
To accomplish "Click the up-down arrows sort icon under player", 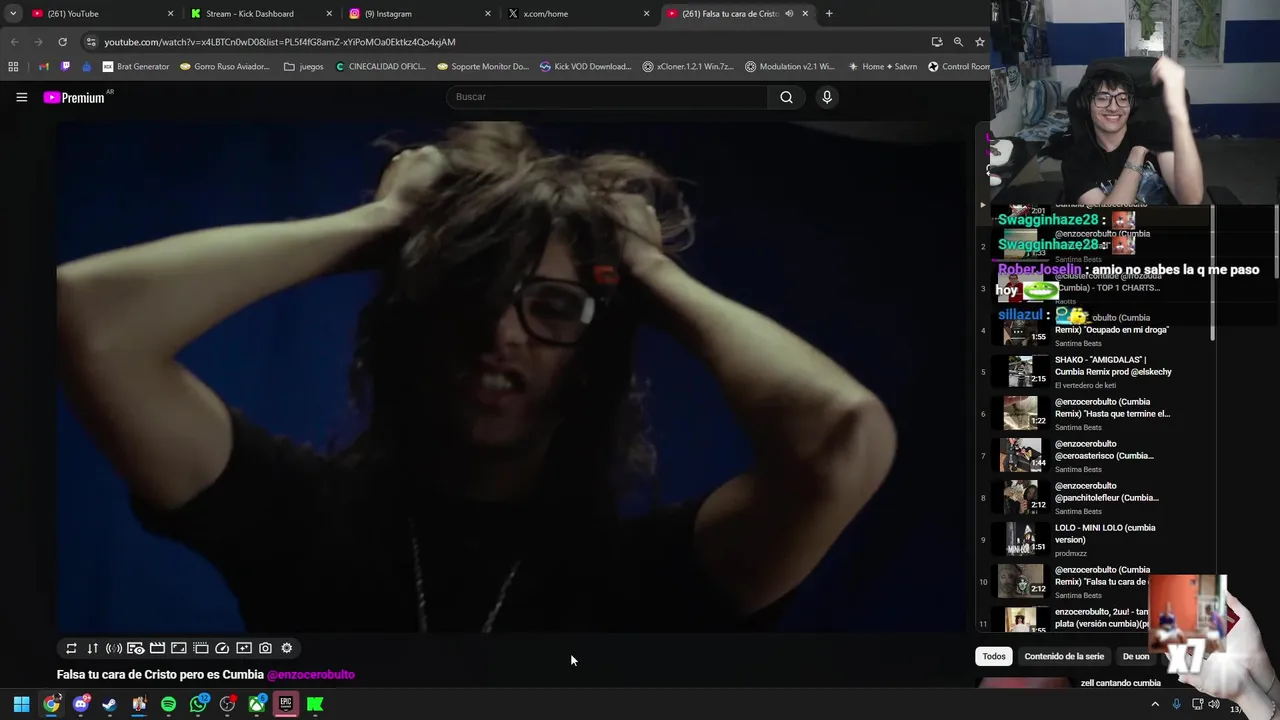I will 93,648.
